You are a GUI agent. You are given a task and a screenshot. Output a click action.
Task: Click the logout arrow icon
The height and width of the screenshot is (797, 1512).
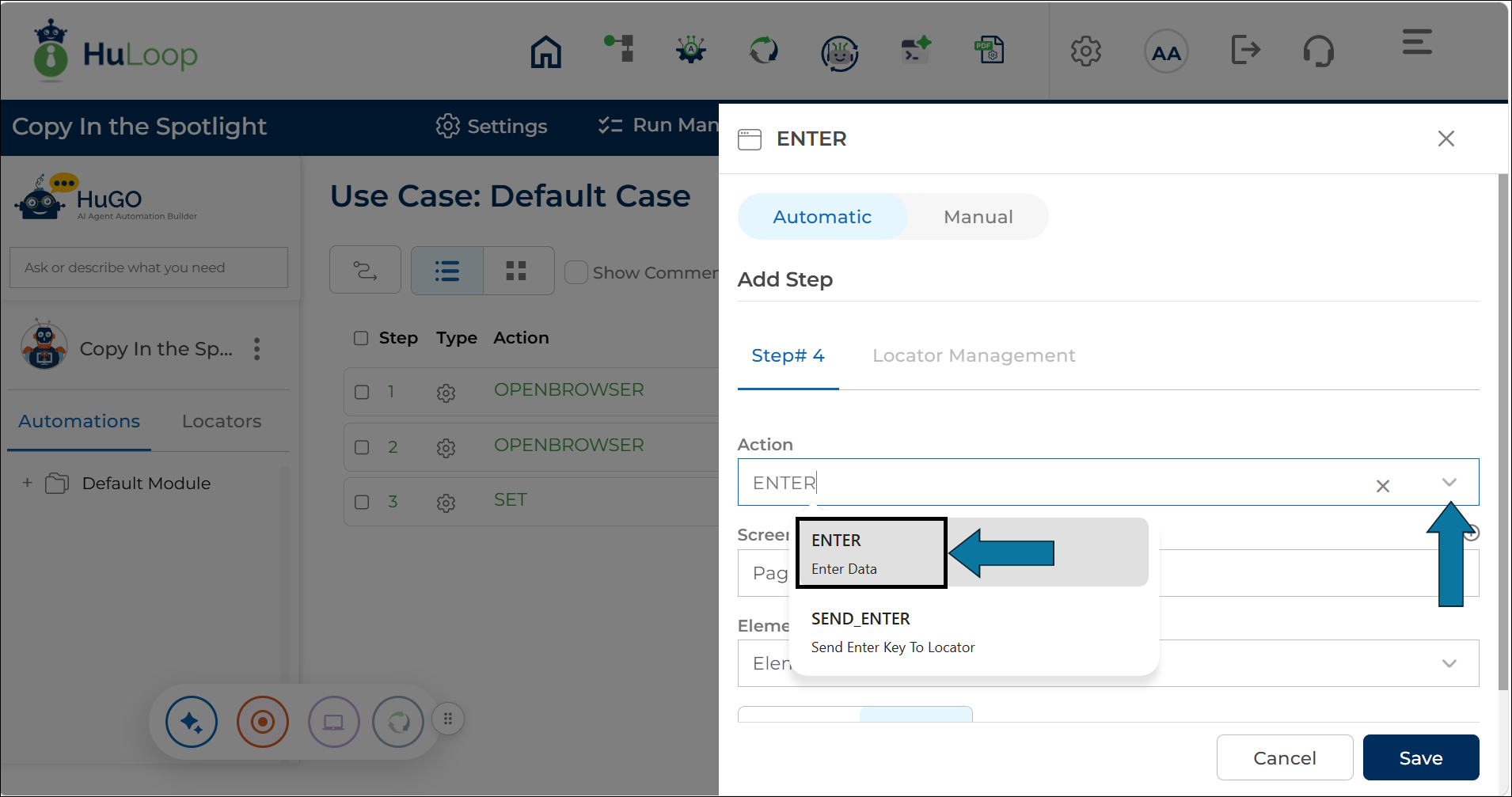1245,50
